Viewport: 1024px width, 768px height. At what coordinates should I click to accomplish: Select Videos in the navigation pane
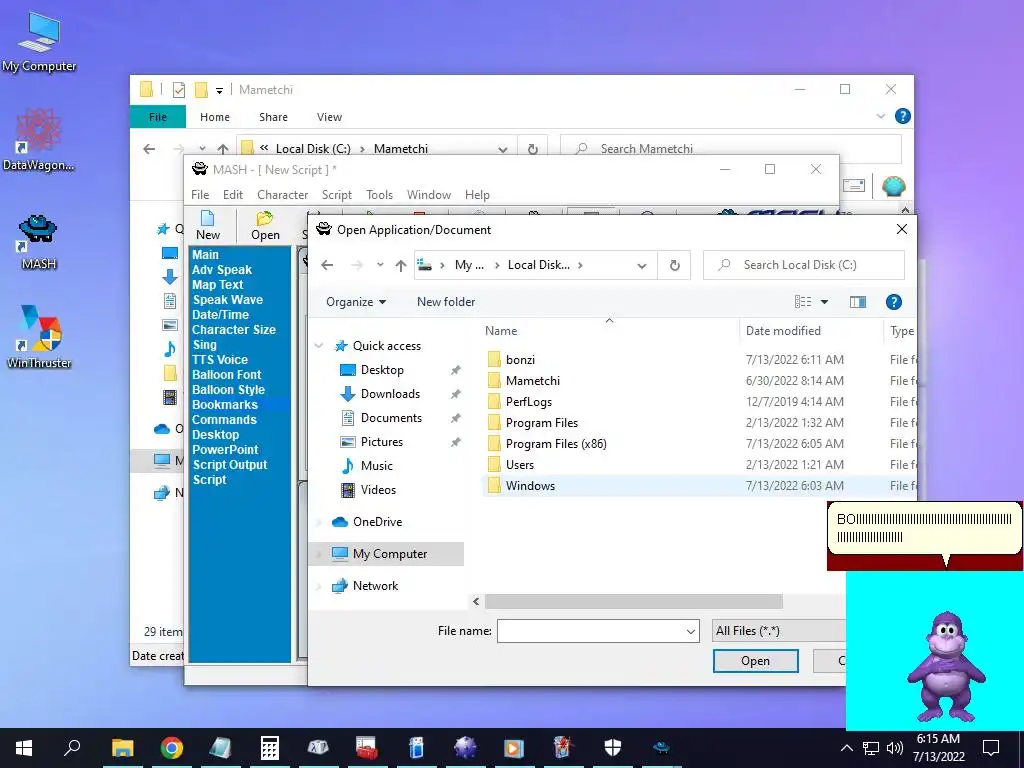click(378, 490)
